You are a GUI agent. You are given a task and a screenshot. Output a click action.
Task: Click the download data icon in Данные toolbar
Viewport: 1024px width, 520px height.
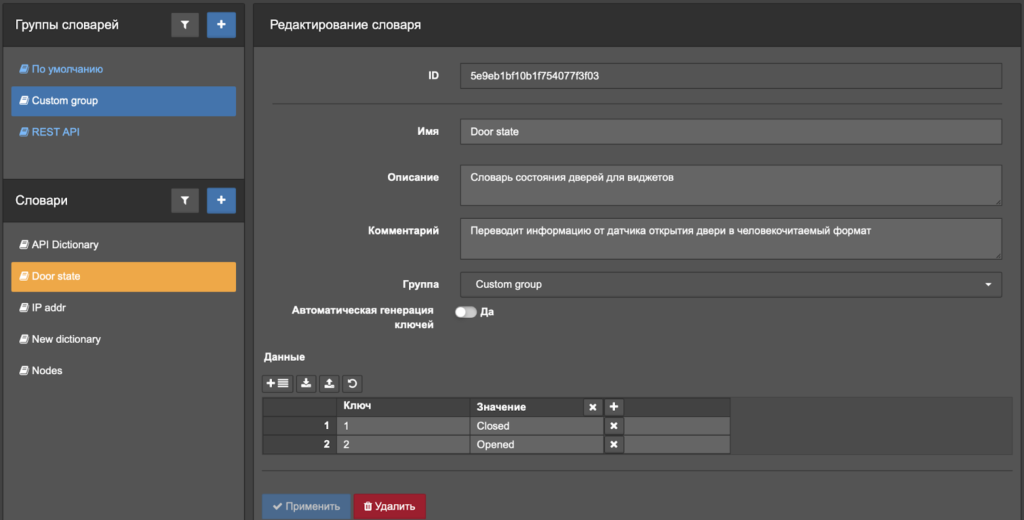pyautogui.click(x=306, y=383)
